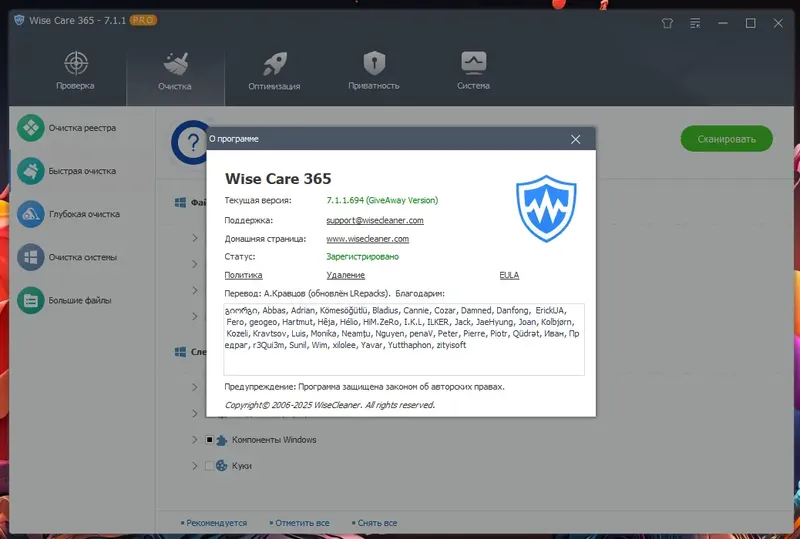
Task: Open Очистка системы in sidebar
Action: coord(82,257)
